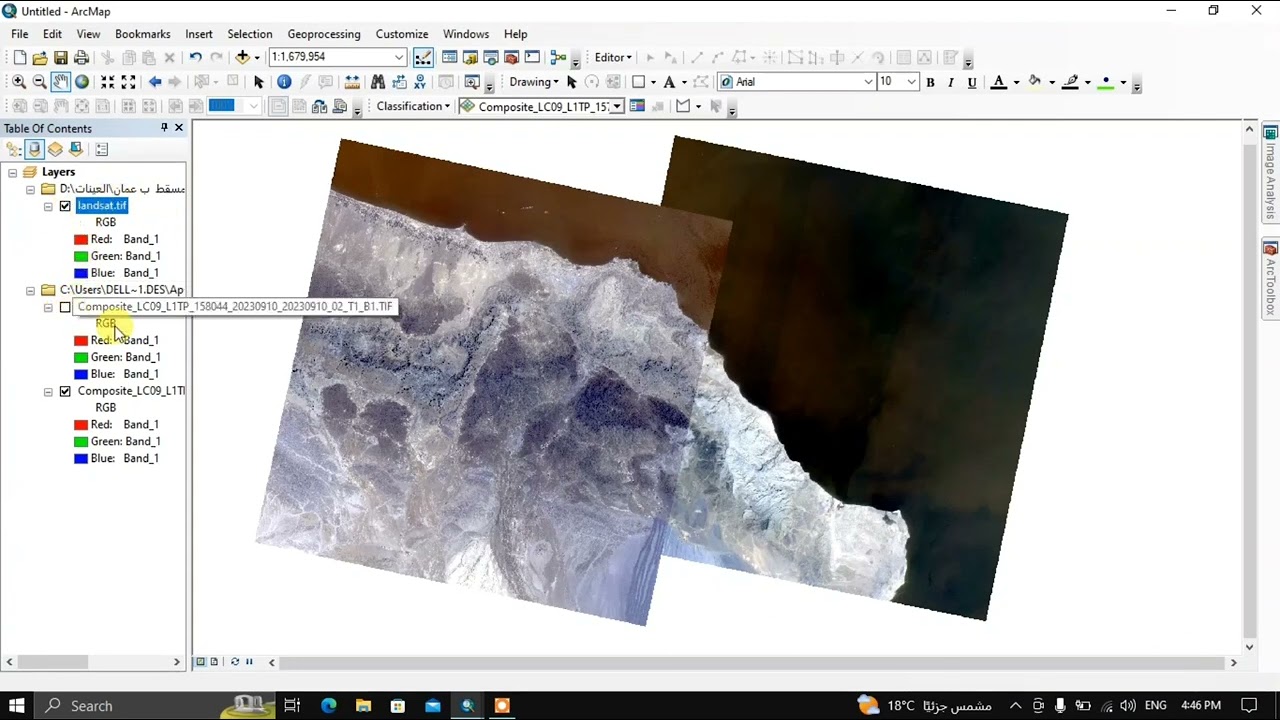Open the Selection menu
The width and height of the screenshot is (1280, 720).
[x=250, y=34]
